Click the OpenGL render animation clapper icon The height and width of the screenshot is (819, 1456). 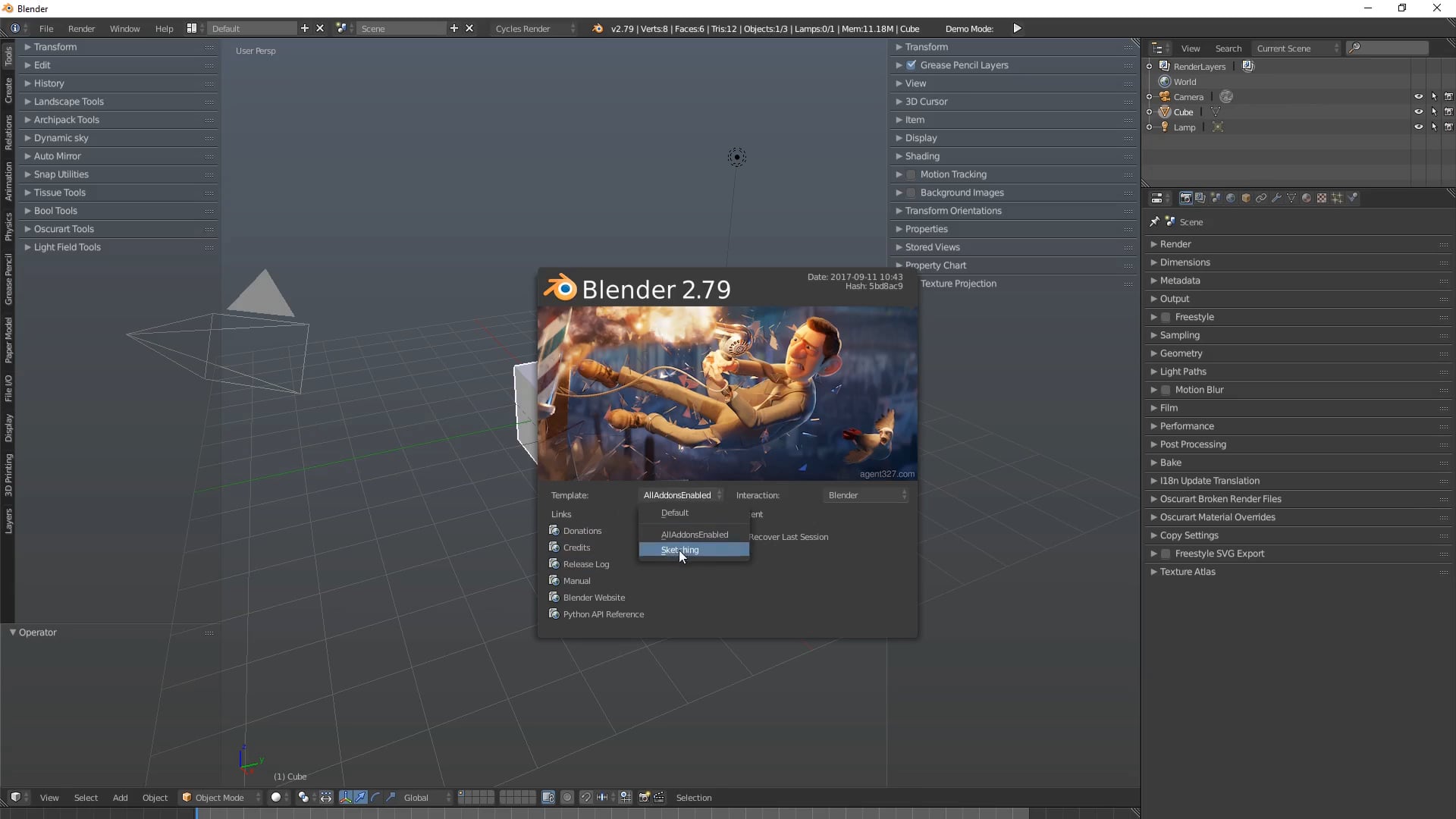click(659, 797)
